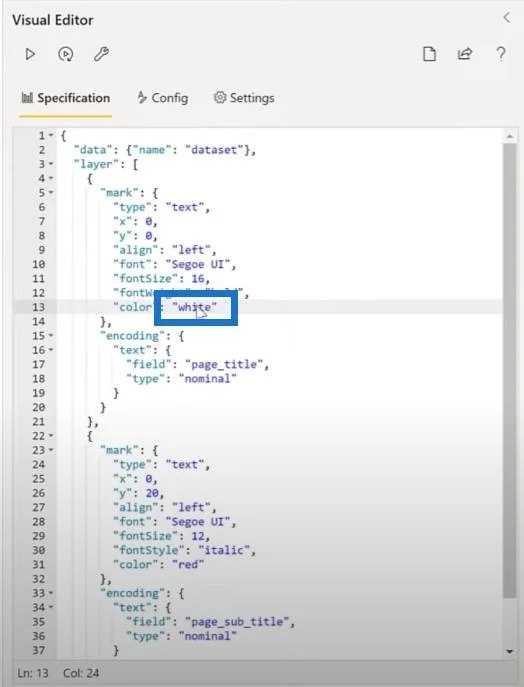Collapse the Visual Editor pane chevron
Image resolution: width=524 pixels, height=687 pixels.
(x=507, y=18)
